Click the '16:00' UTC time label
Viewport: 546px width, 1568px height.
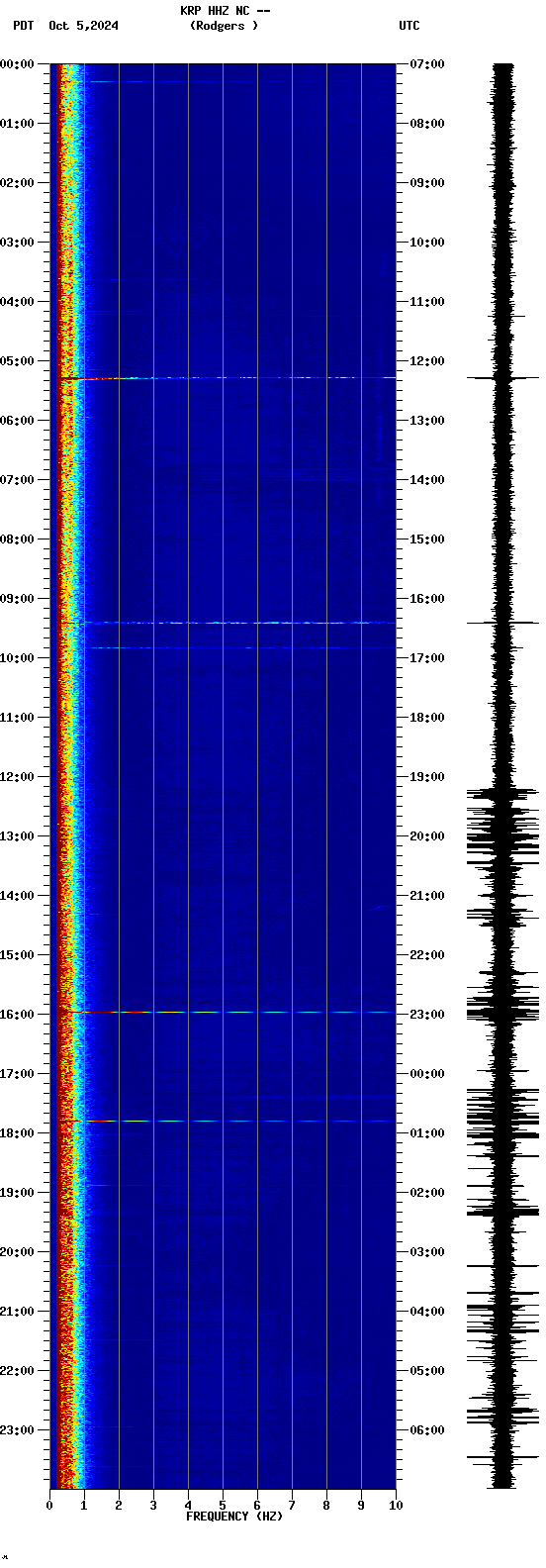[x=427, y=599]
